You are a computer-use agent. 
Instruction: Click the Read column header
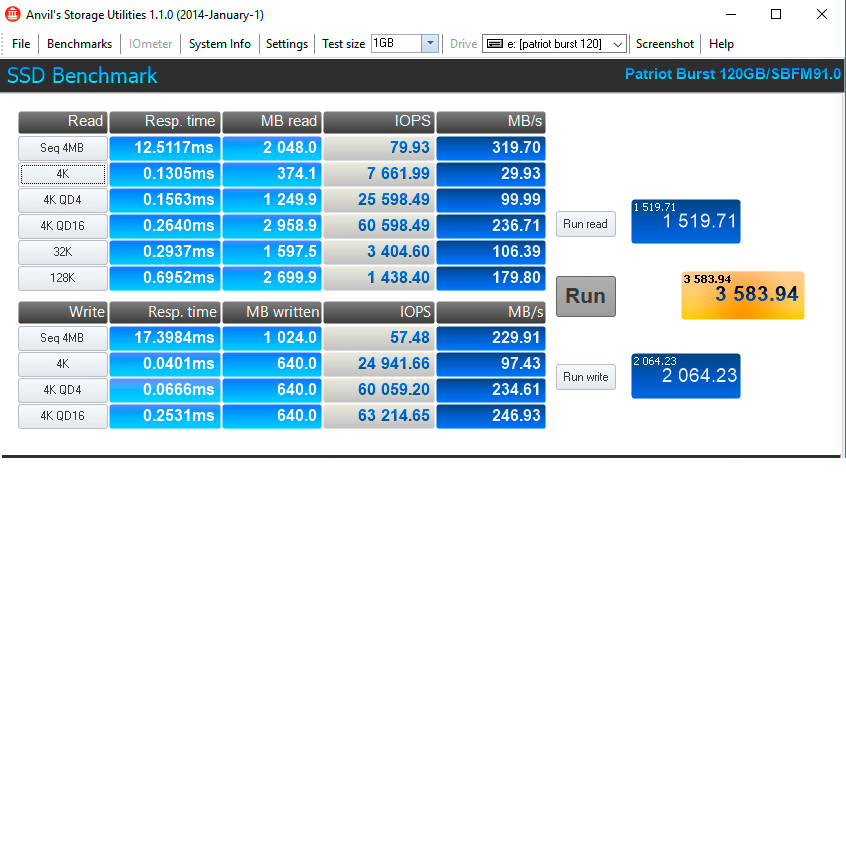pyautogui.click(x=63, y=121)
